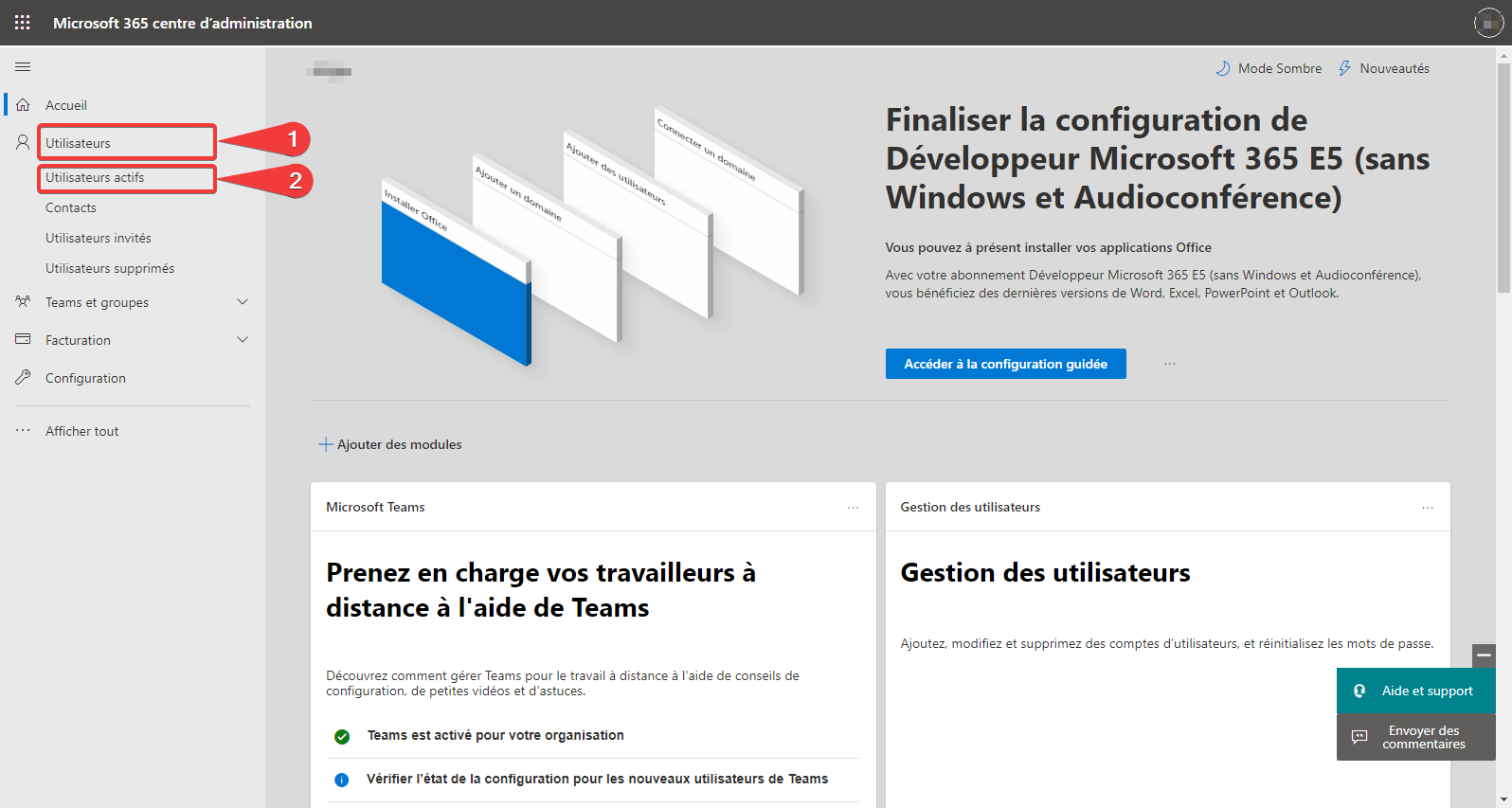
Task: Click green check Teams activé status icon
Action: coord(342,736)
